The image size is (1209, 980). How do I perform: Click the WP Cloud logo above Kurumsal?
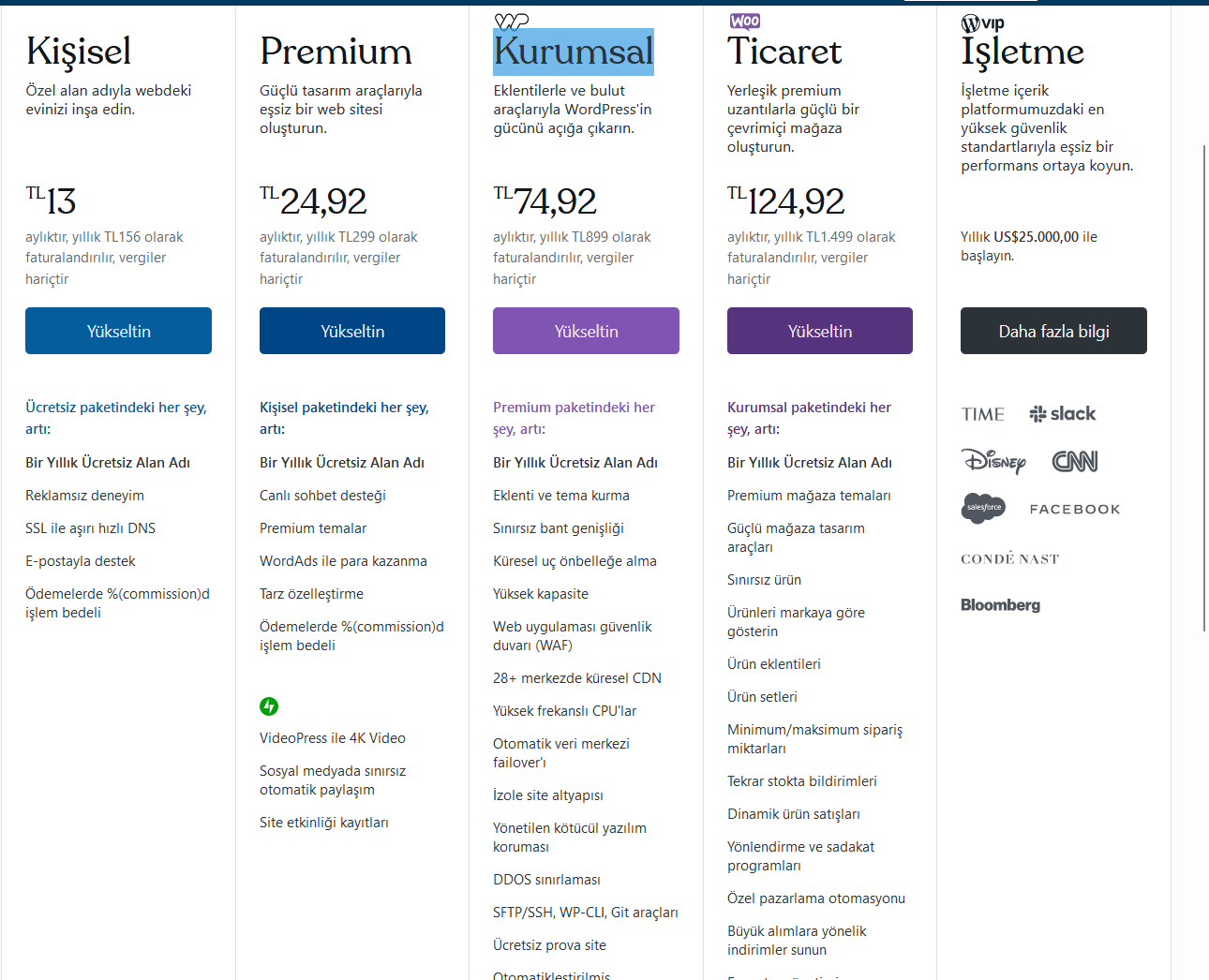(512, 21)
